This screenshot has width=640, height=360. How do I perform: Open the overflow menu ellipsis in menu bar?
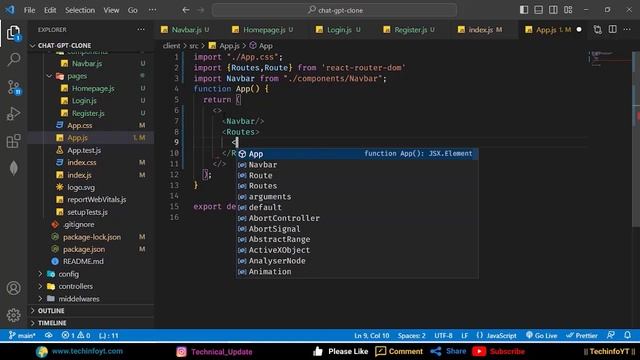(152, 10)
